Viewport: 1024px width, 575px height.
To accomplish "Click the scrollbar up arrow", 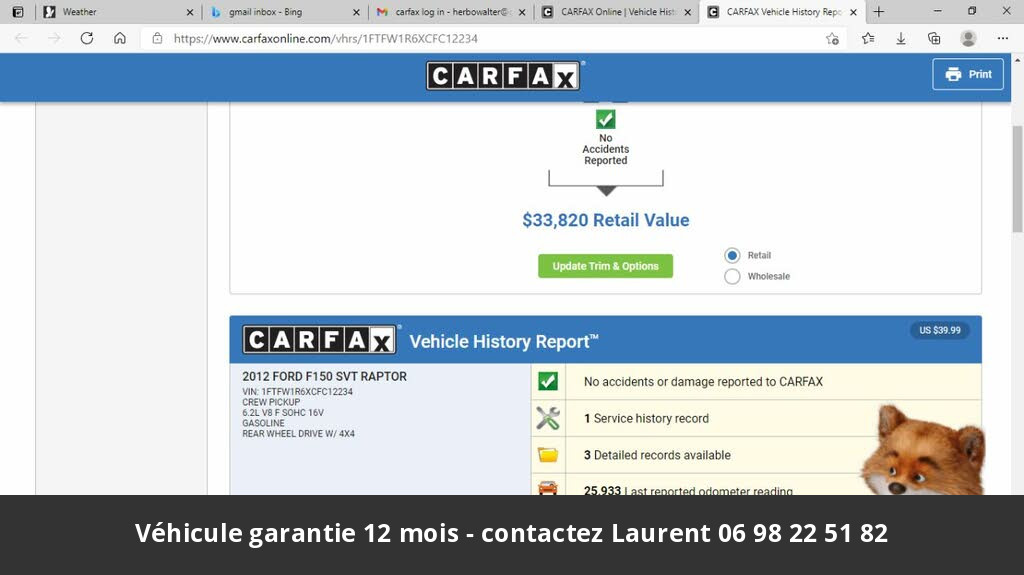I will tap(1017, 59).
